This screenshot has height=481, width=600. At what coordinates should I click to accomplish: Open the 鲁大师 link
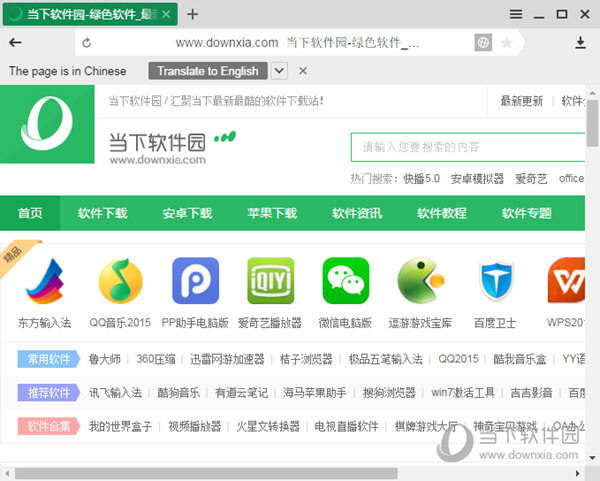tap(105, 359)
